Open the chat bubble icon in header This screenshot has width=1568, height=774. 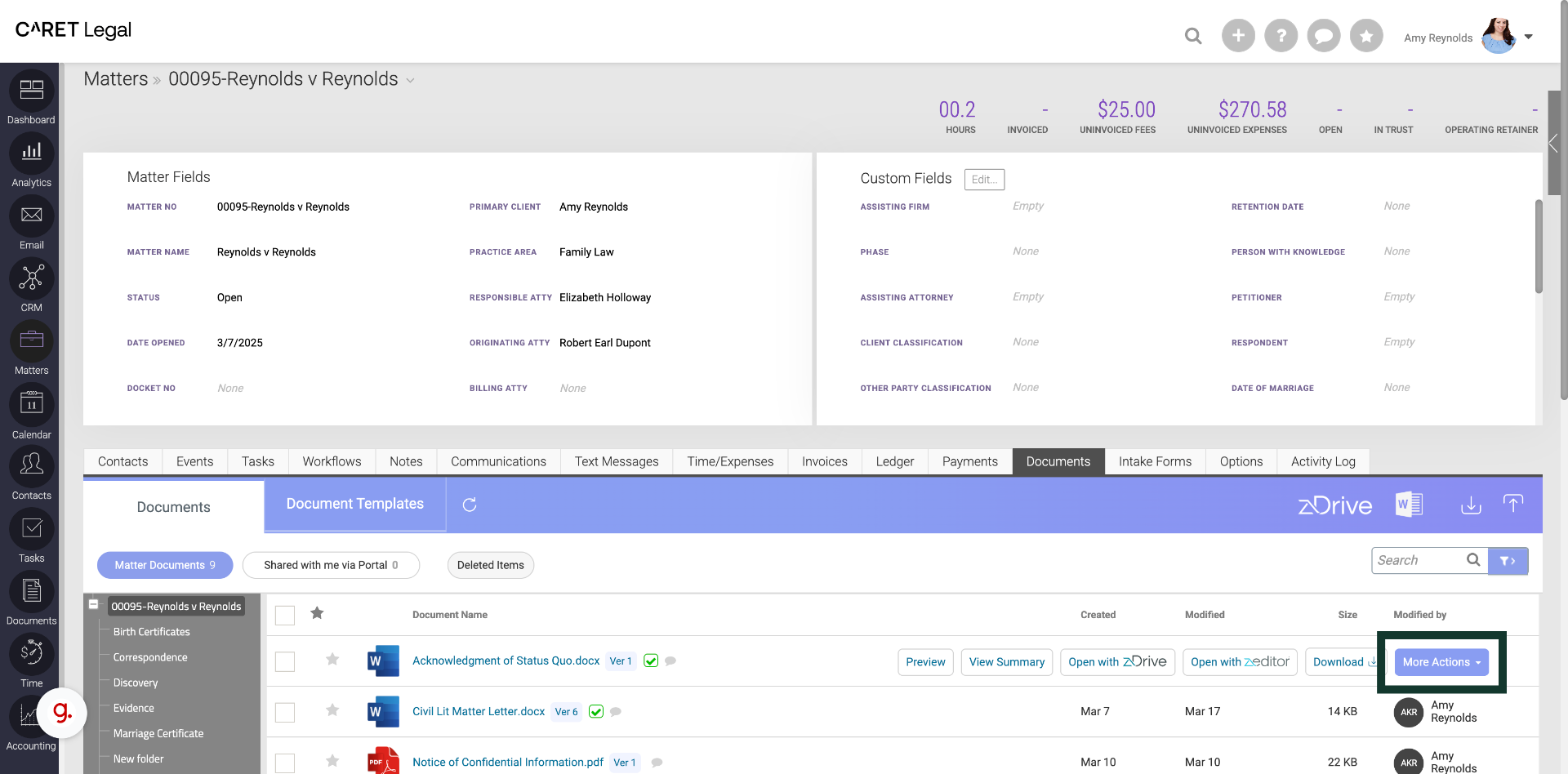coord(1324,35)
